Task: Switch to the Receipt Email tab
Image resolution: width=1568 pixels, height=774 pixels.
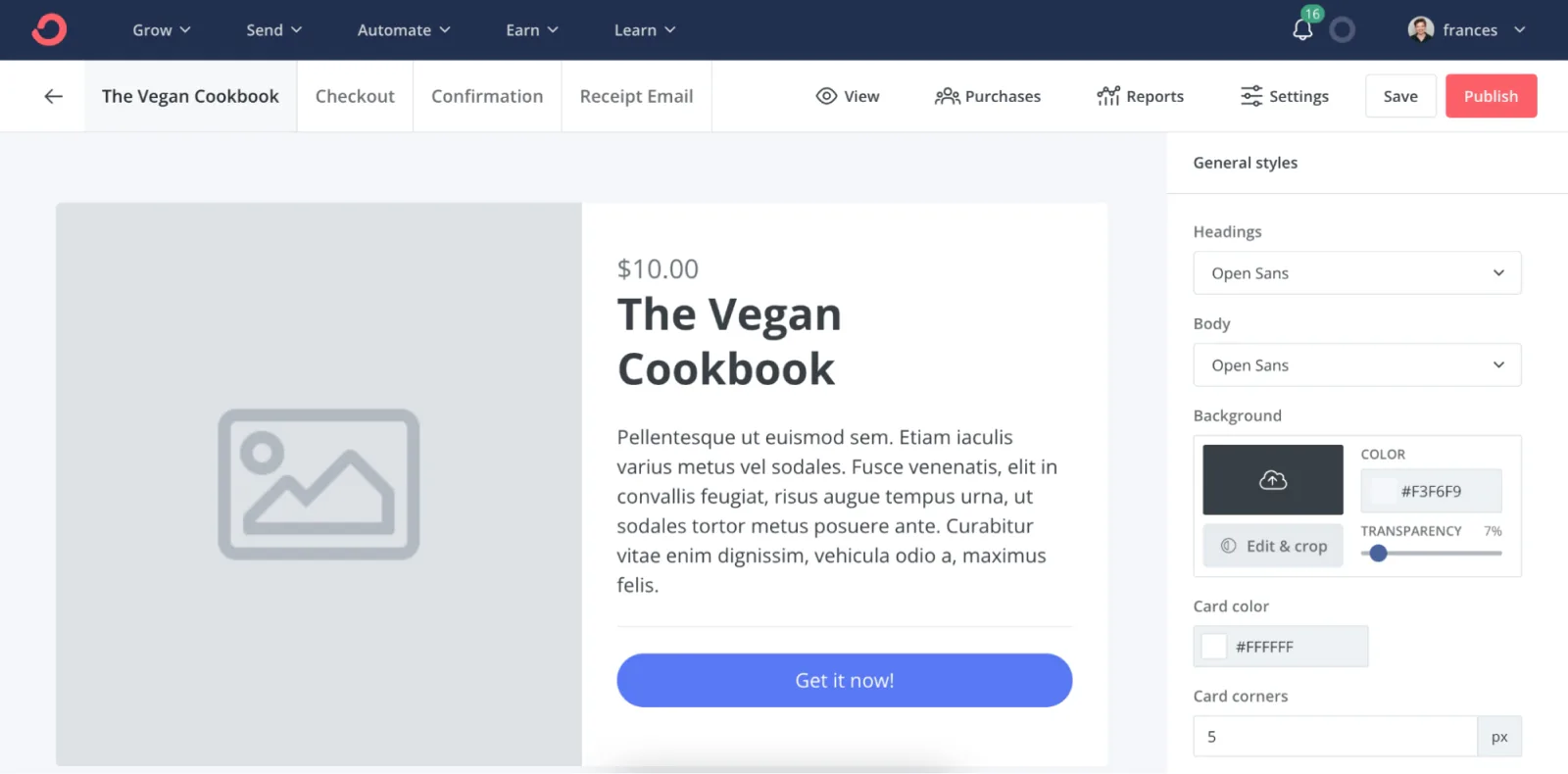Action: coord(636,96)
